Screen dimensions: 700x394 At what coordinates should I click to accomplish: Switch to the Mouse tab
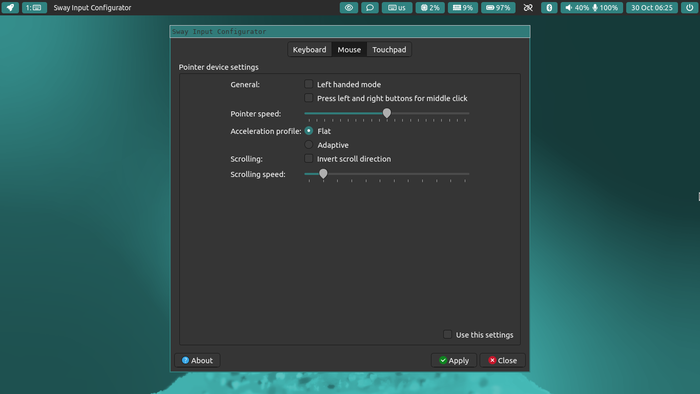coord(349,50)
